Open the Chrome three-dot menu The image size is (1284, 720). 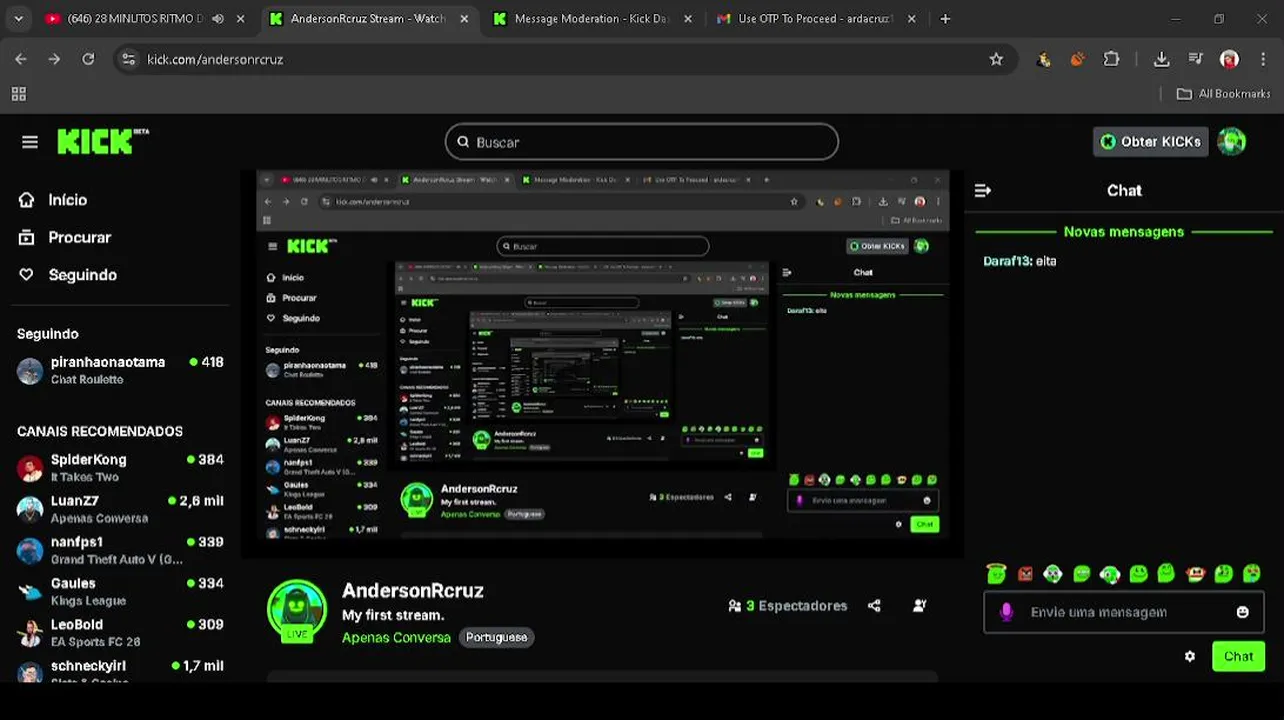click(1262, 59)
